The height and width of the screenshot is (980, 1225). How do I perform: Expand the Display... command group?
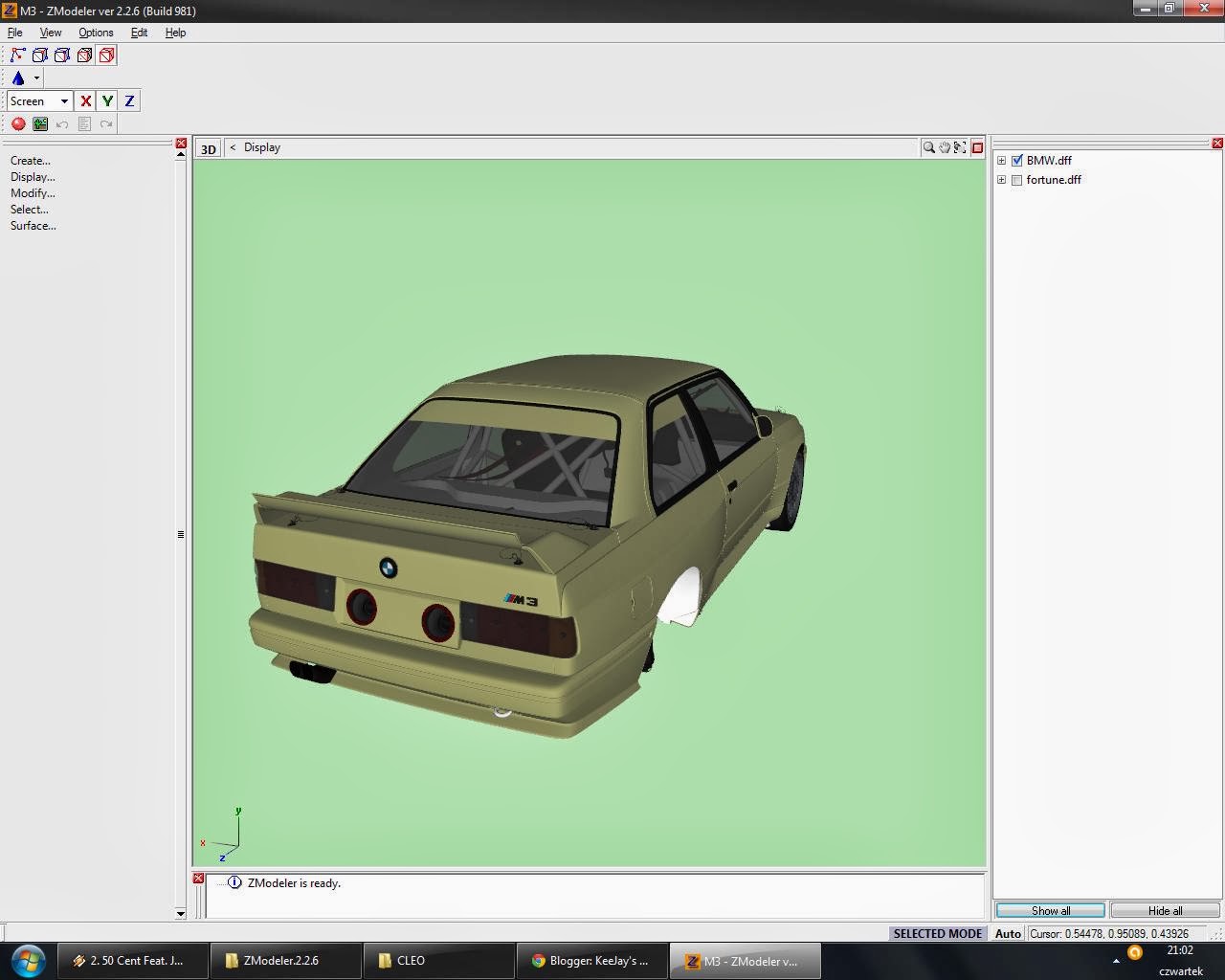pyautogui.click(x=33, y=177)
